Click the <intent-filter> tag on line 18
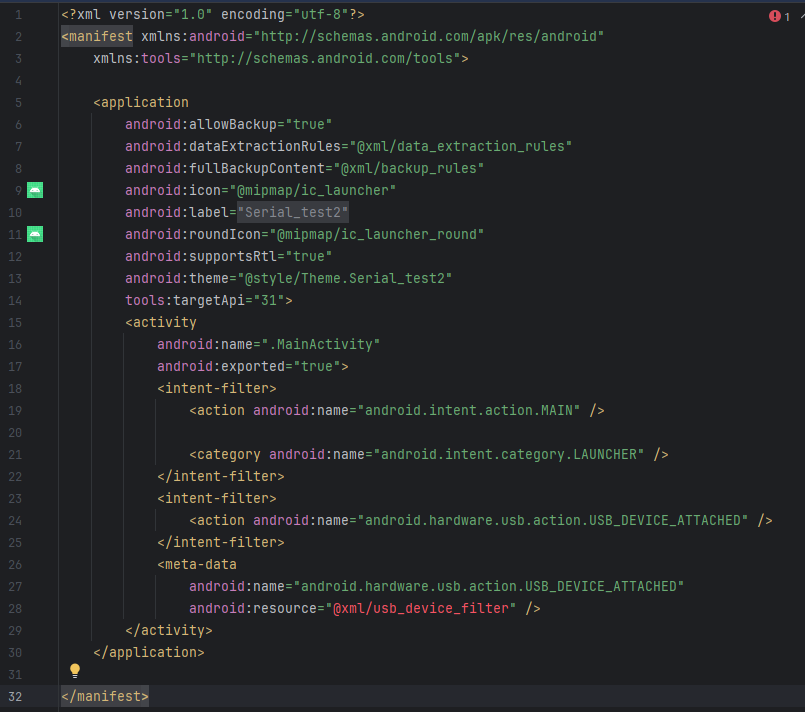 point(217,389)
